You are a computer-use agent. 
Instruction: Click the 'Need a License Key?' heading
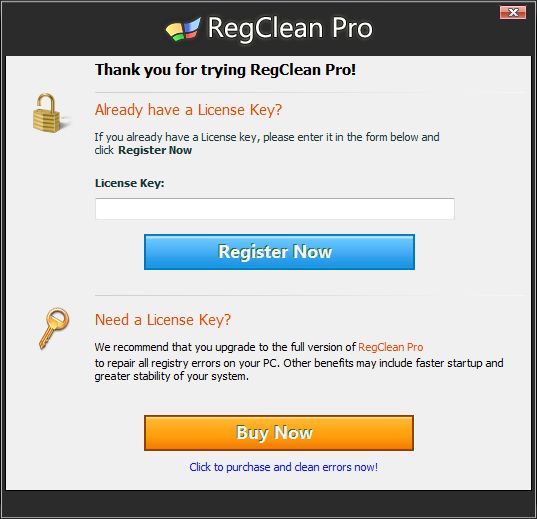tap(163, 320)
